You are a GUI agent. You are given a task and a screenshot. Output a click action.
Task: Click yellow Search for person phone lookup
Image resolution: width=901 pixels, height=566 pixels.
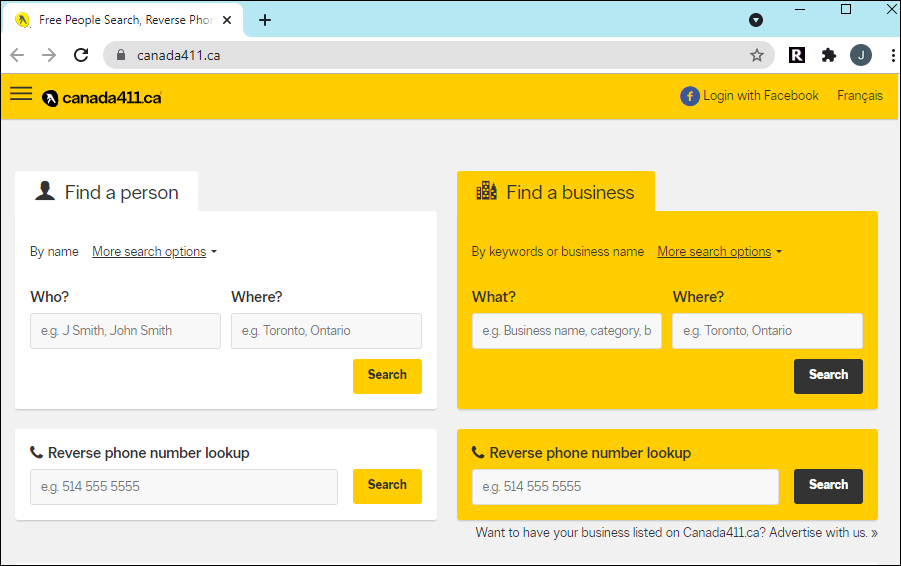(x=387, y=486)
